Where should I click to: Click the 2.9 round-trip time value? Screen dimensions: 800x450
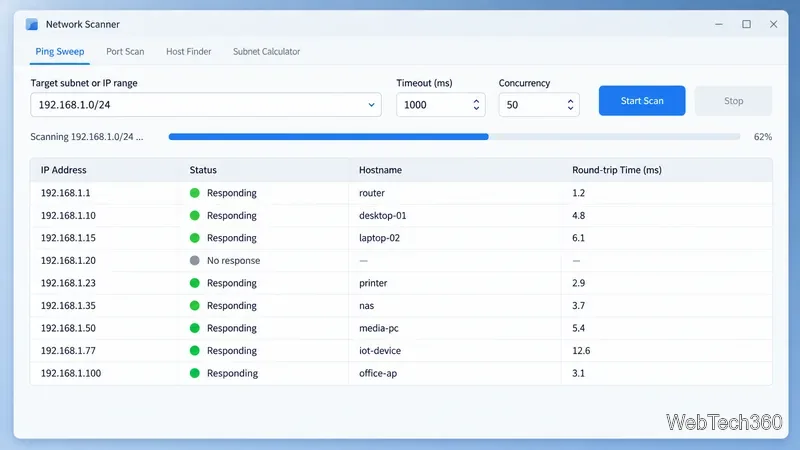click(578, 283)
